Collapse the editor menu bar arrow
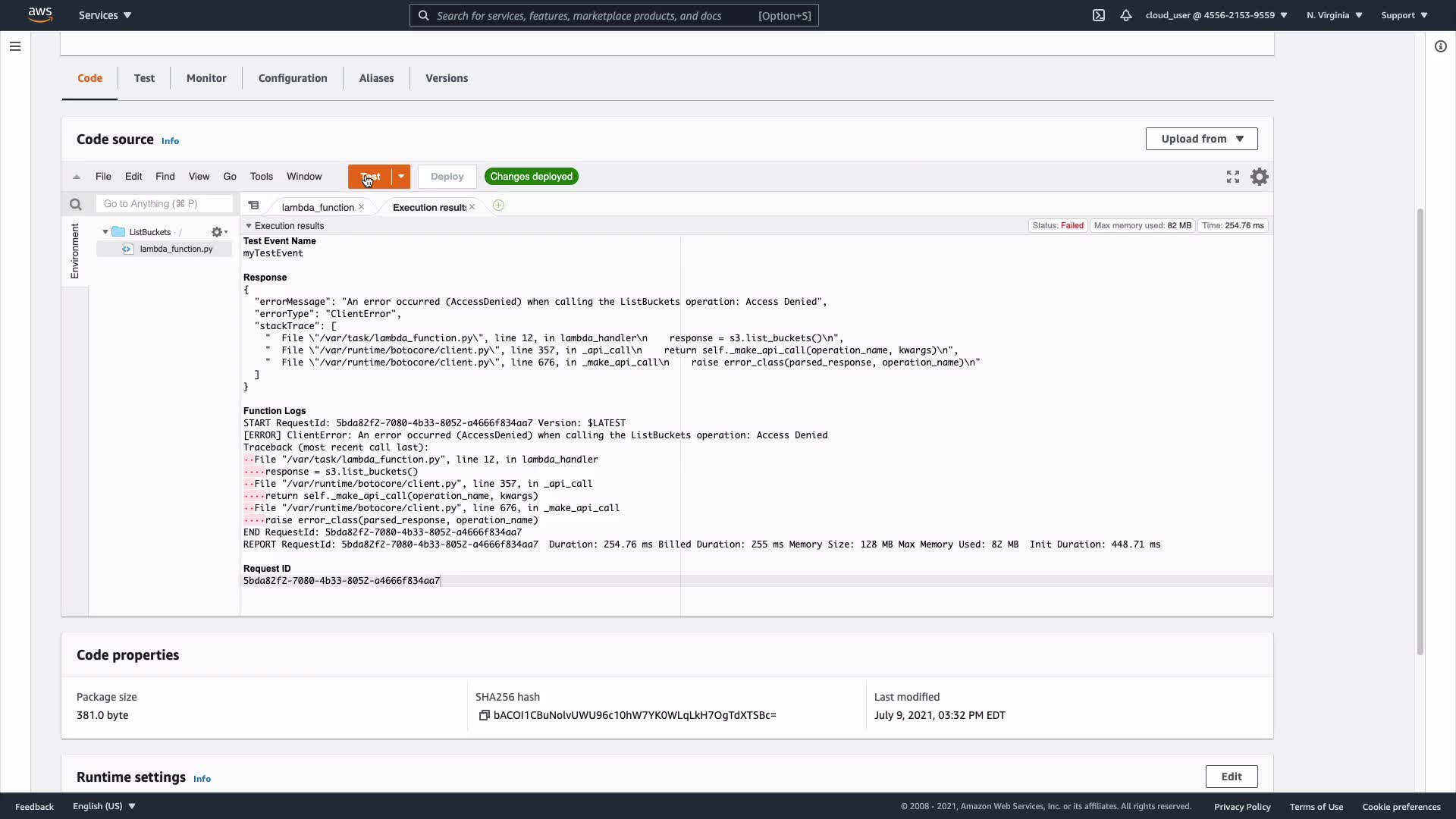The image size is (1456, 819). [77, 177]
